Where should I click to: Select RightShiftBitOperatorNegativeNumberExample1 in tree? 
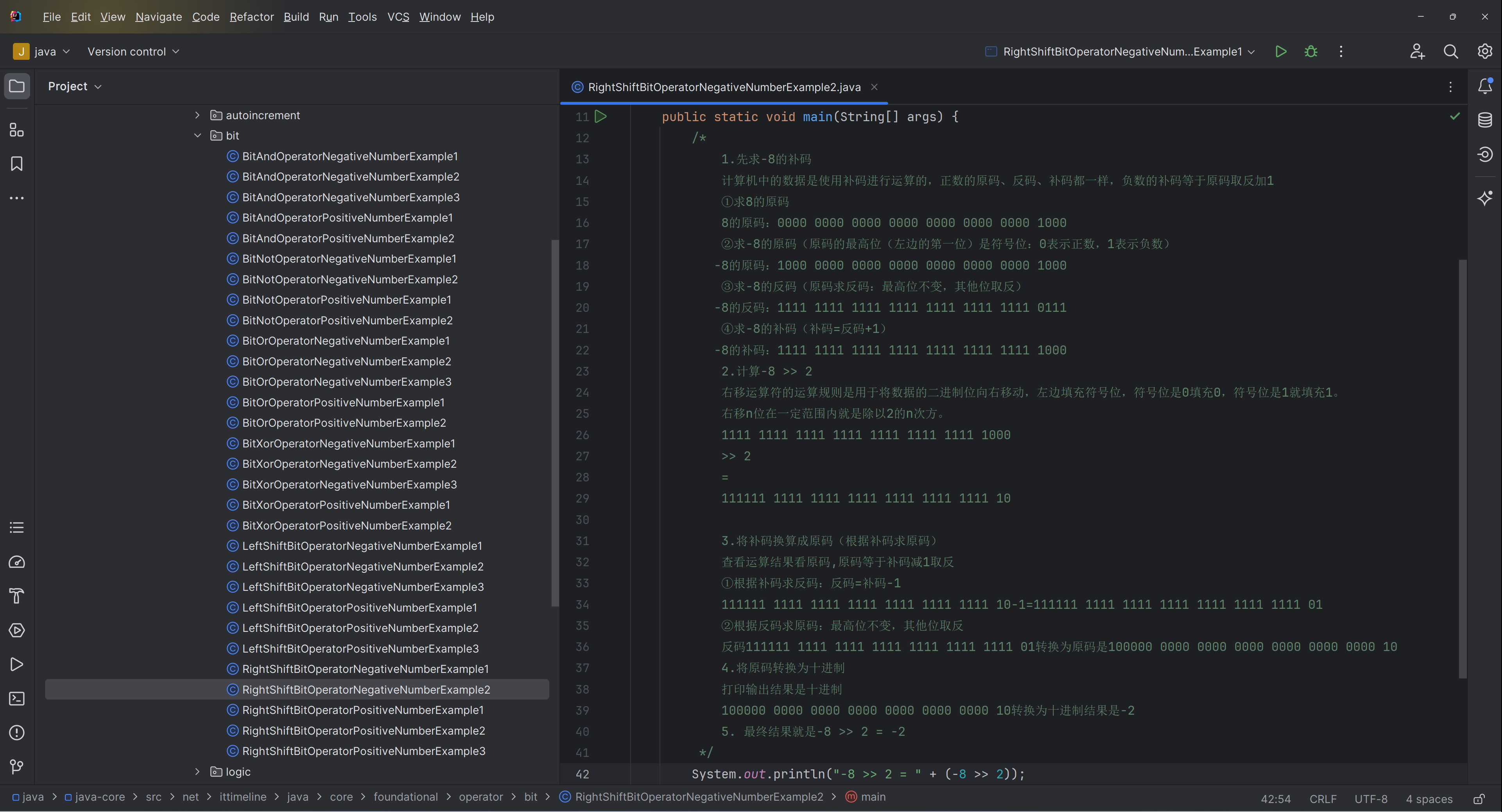[365, 669]
